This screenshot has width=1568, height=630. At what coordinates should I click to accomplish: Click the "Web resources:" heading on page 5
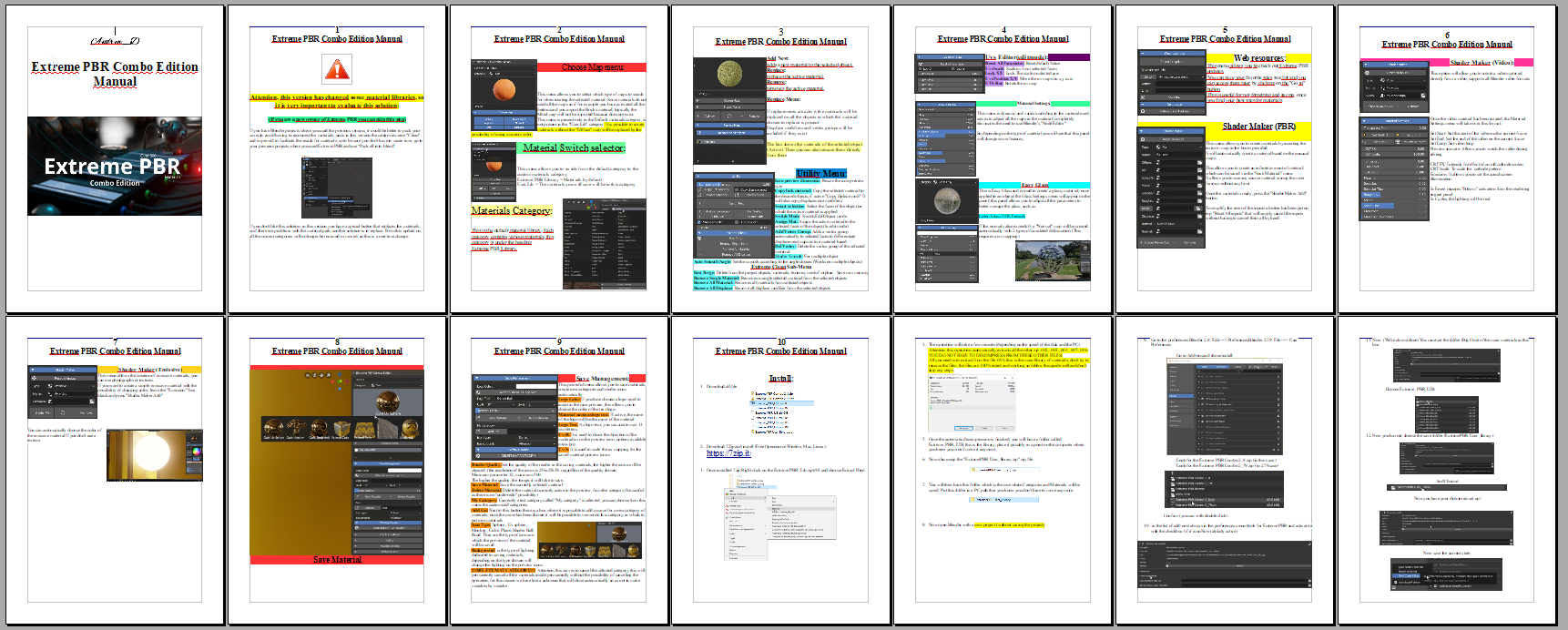click(1259, 58)
